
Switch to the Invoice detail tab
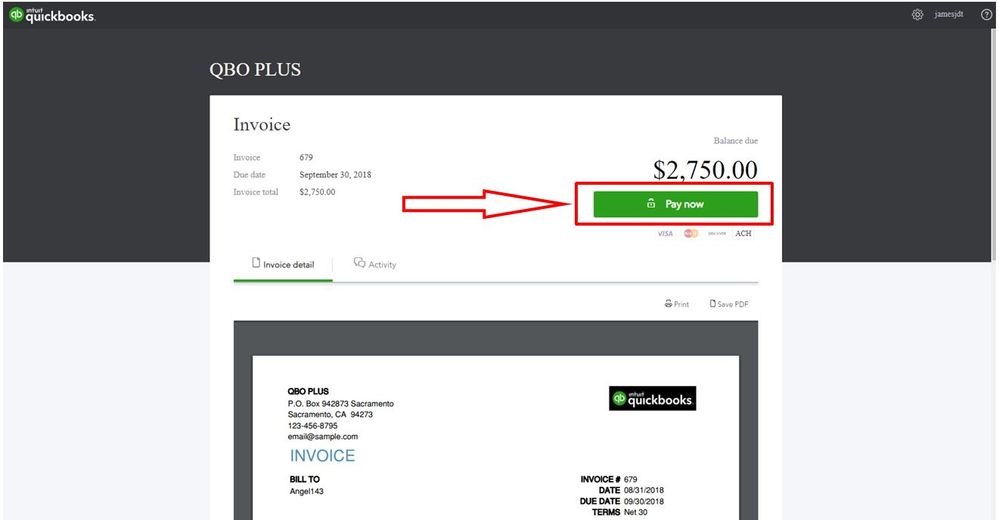point(283,265)
